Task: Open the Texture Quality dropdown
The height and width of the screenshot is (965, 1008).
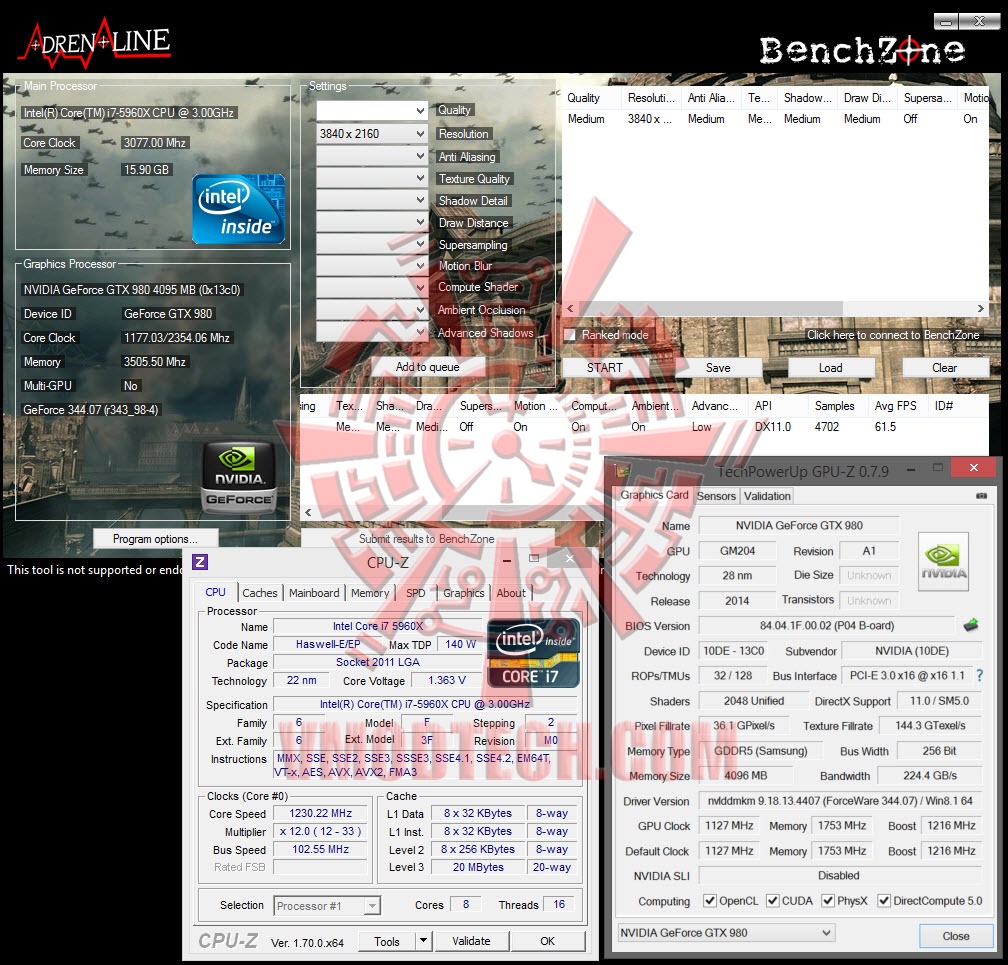Action: (x=372, y=177)
